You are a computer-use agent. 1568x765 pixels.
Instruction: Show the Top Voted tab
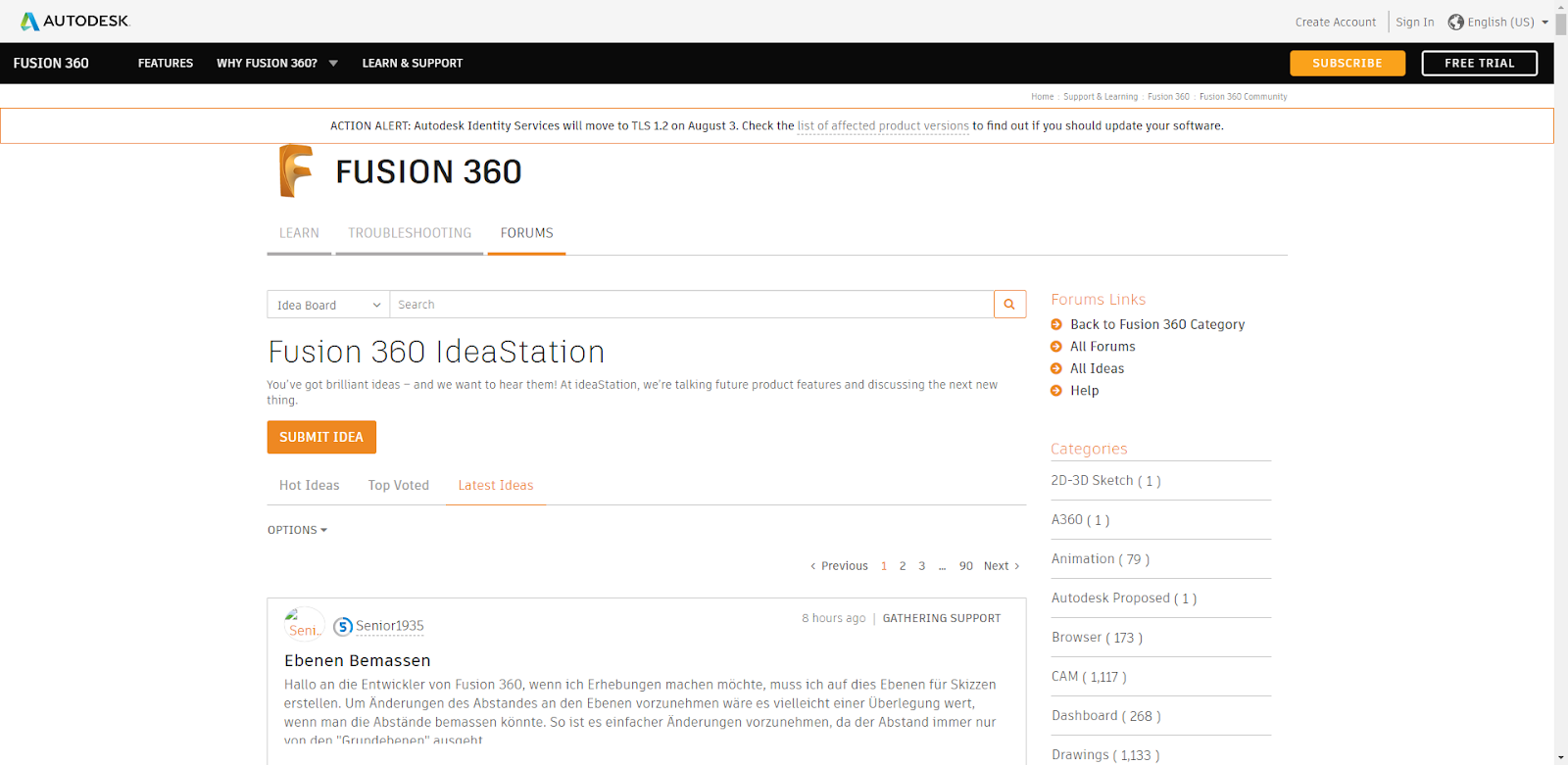pos(399,486)
